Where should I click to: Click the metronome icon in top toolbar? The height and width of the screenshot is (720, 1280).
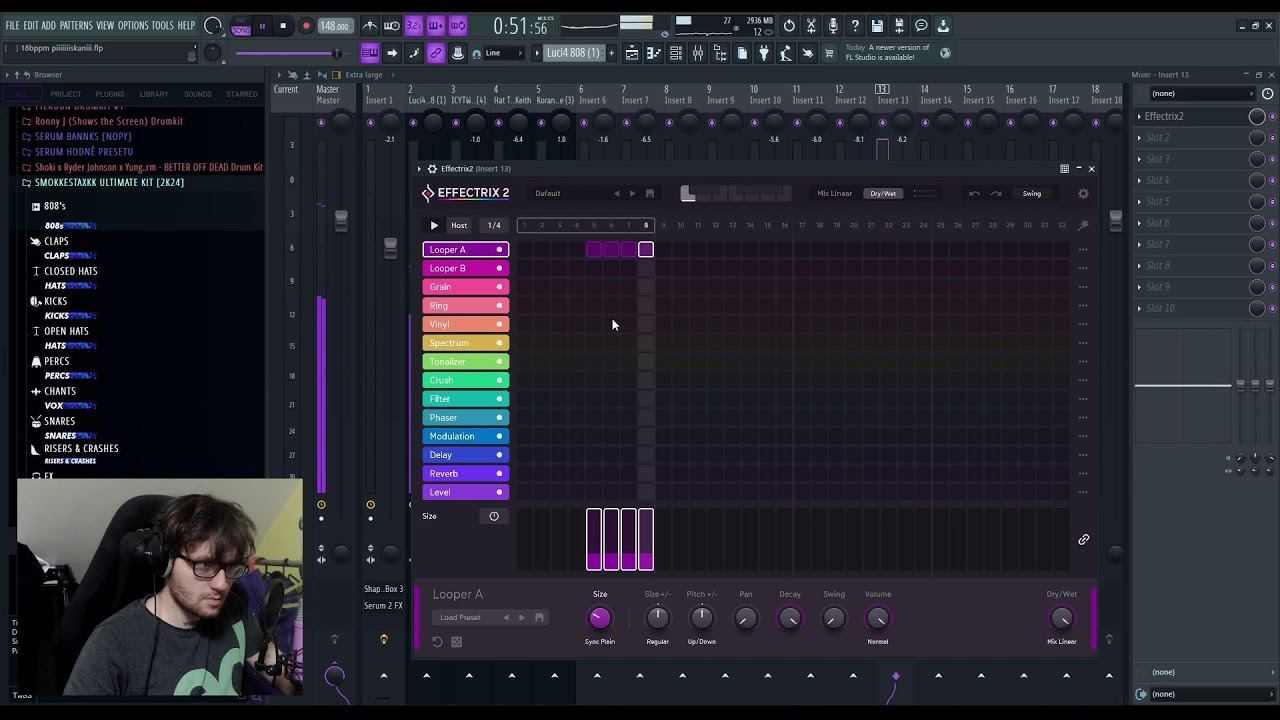click(370, 26)
